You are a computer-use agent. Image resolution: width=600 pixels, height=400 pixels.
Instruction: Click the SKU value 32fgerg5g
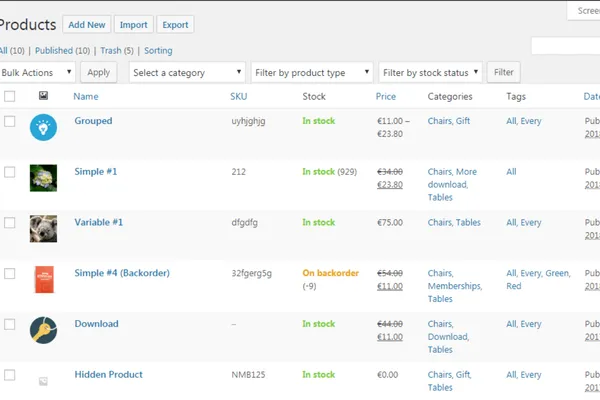tap(251, 274)
